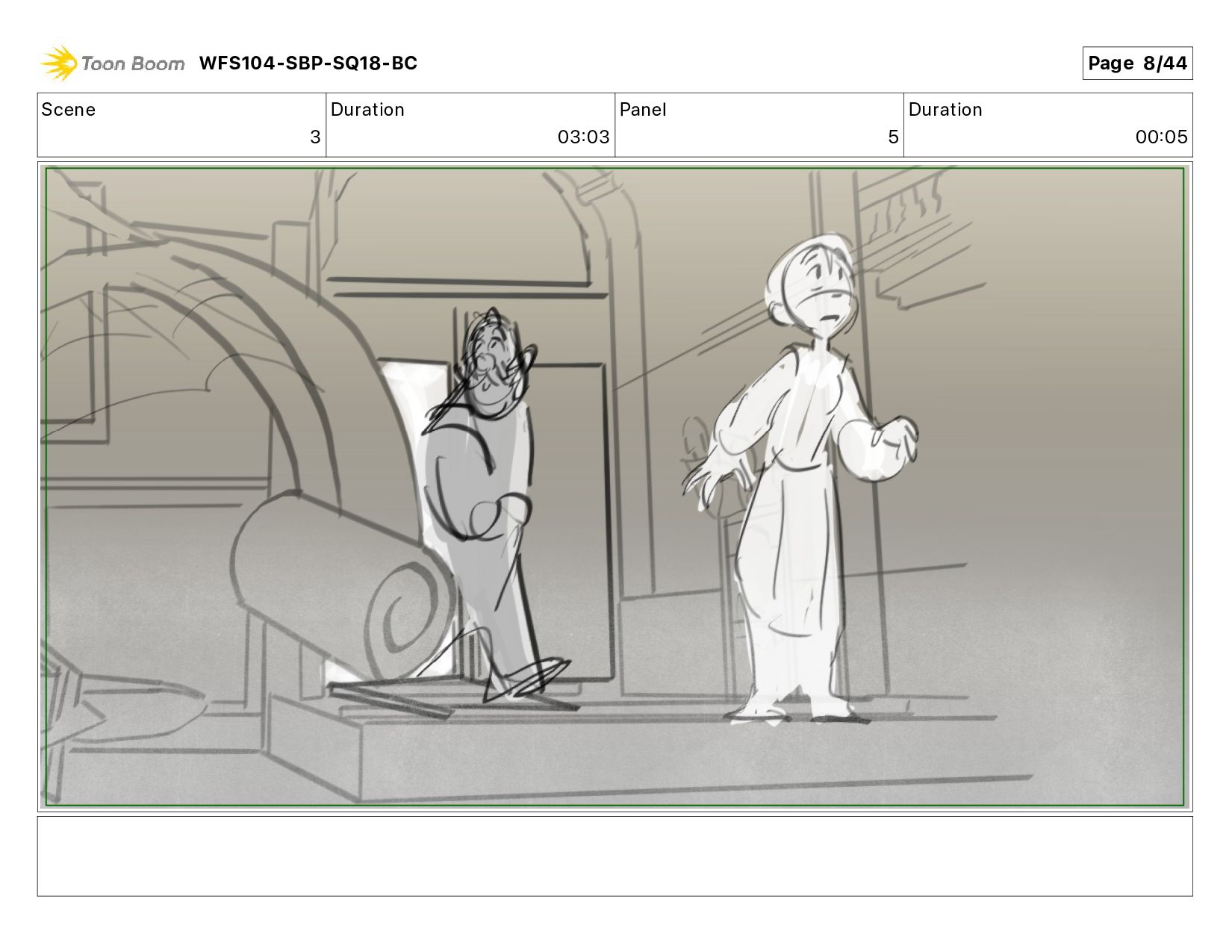The image size is (1232, 952).
Task: Click the storyboard panel drawing thumbnail
Action: click(615, 487)
